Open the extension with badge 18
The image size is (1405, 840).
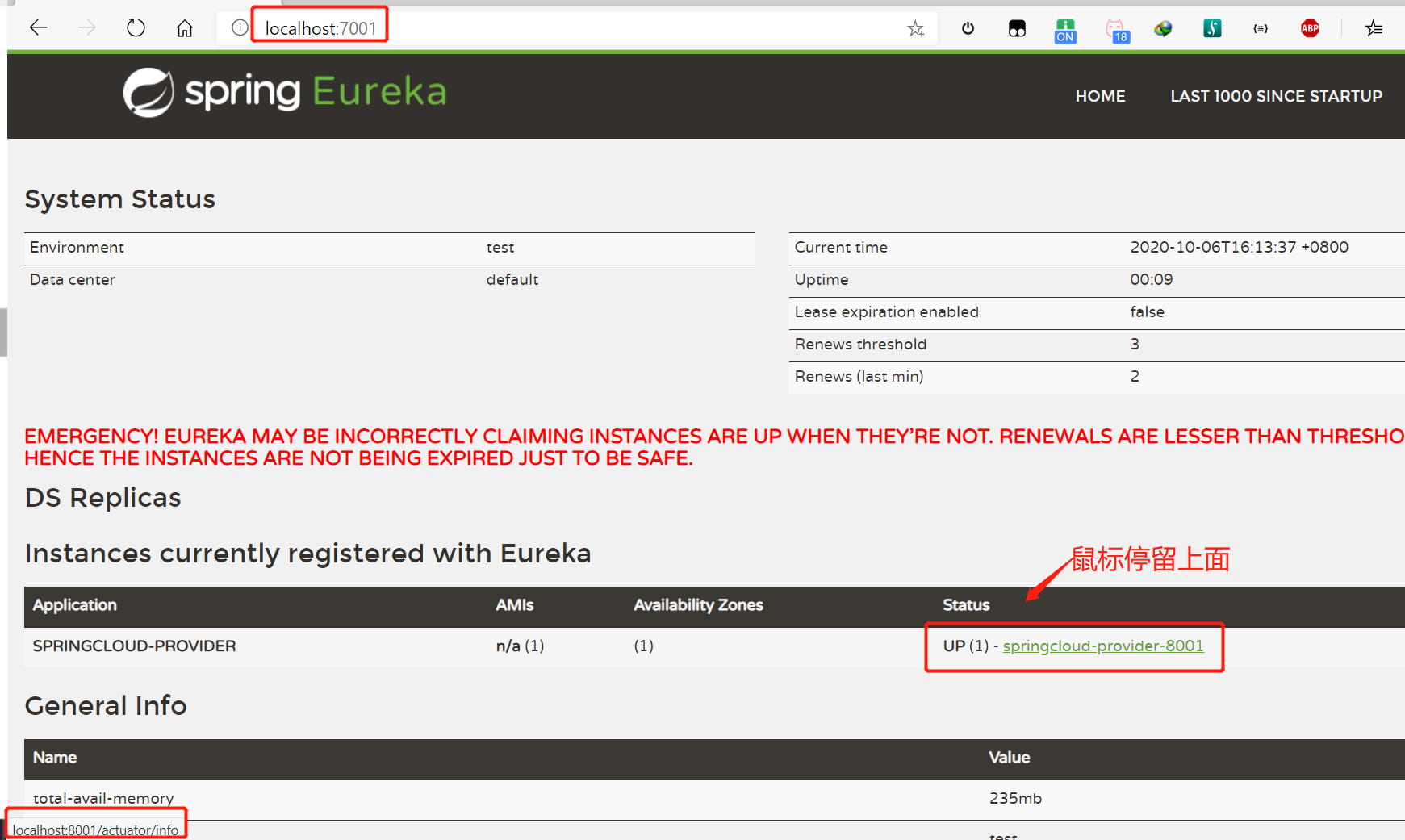tap(1117, 31)
